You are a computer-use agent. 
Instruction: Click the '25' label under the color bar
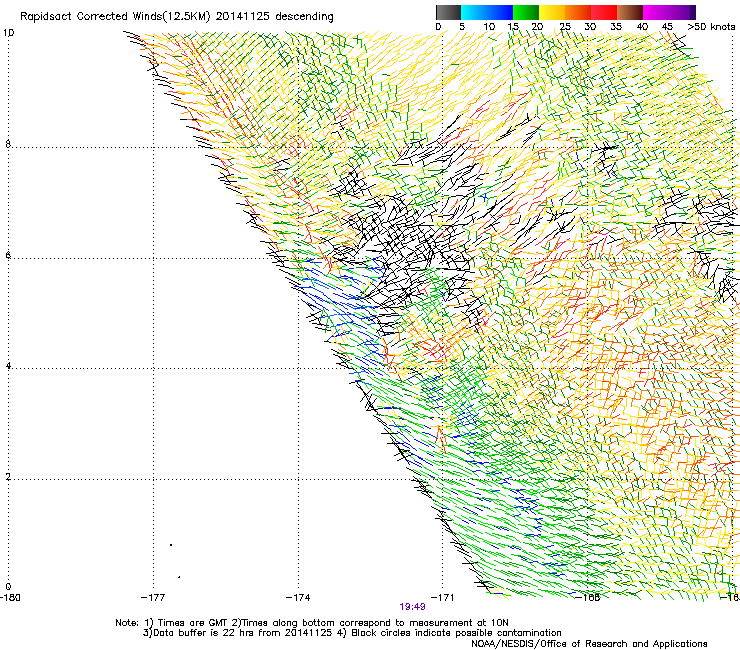565,27
